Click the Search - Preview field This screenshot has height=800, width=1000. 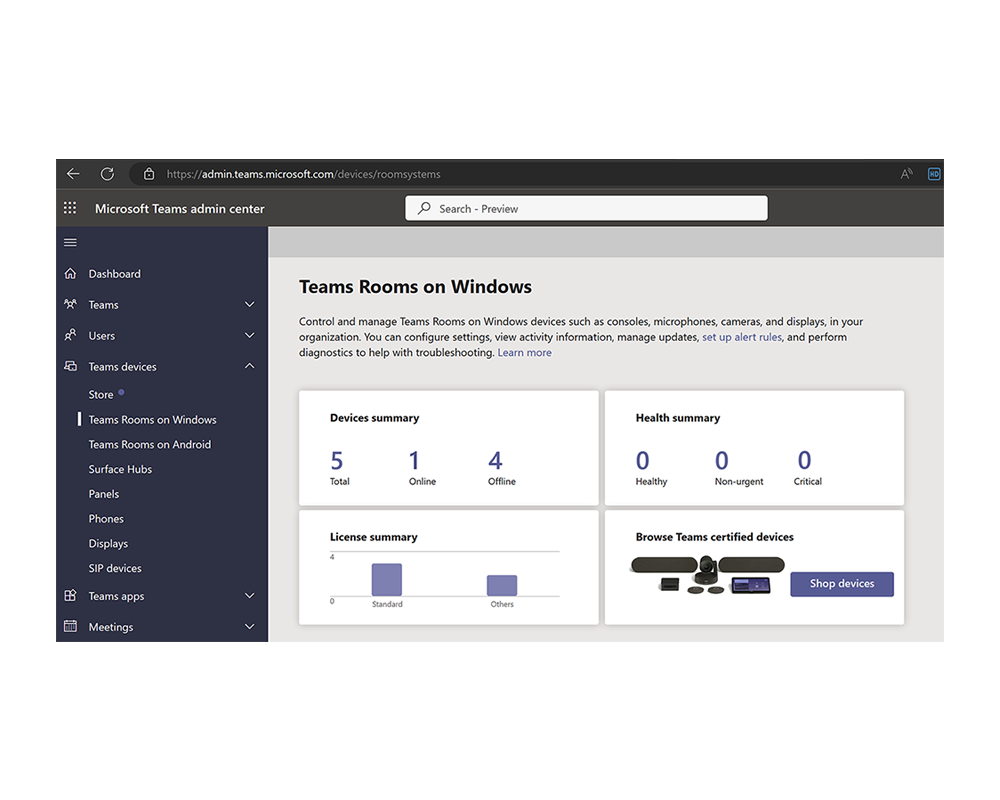(586, 208)
